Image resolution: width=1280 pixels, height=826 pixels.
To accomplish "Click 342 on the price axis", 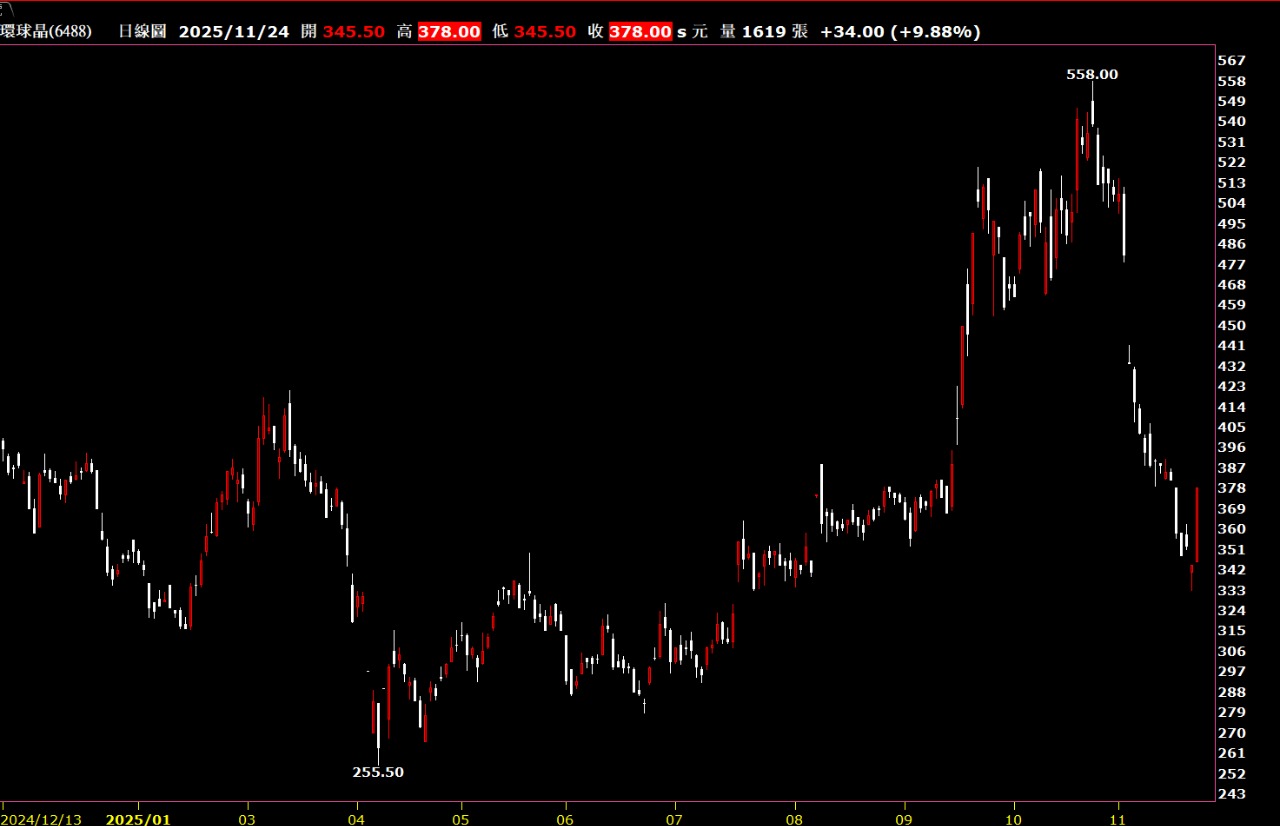I will pos(1232,570).
